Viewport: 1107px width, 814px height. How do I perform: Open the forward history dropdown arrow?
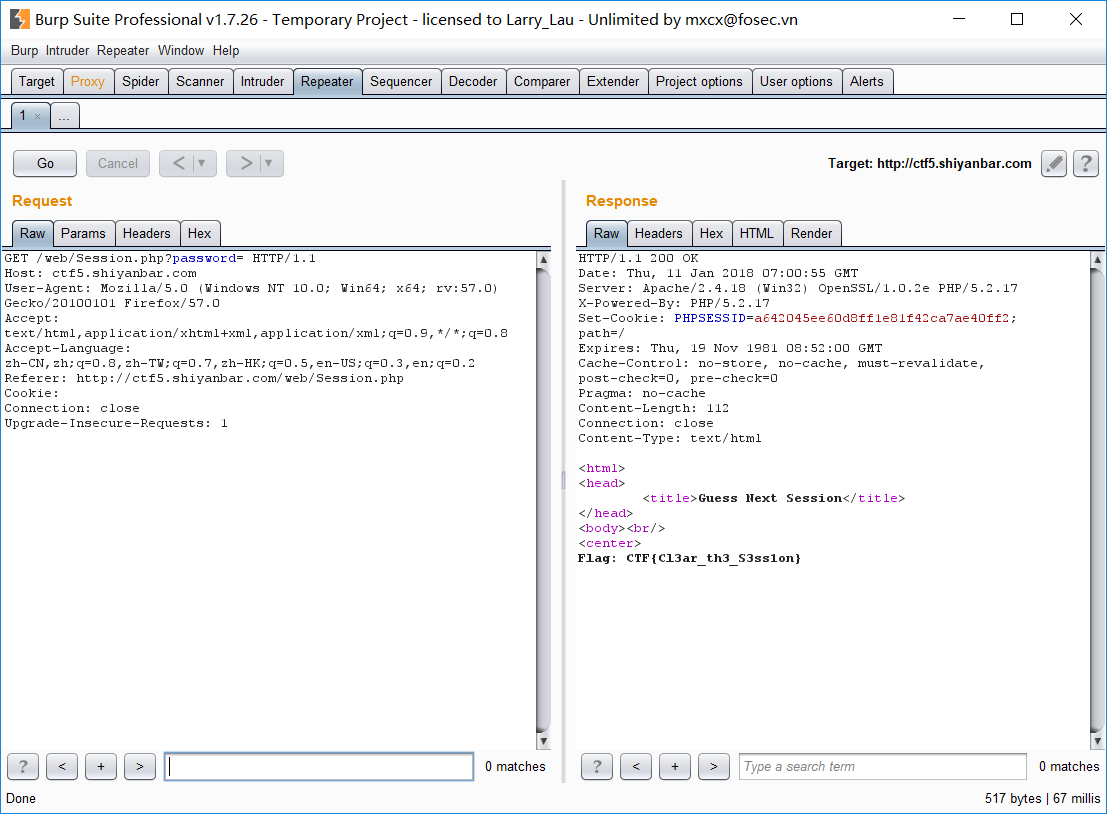click(x=269, y=164)
